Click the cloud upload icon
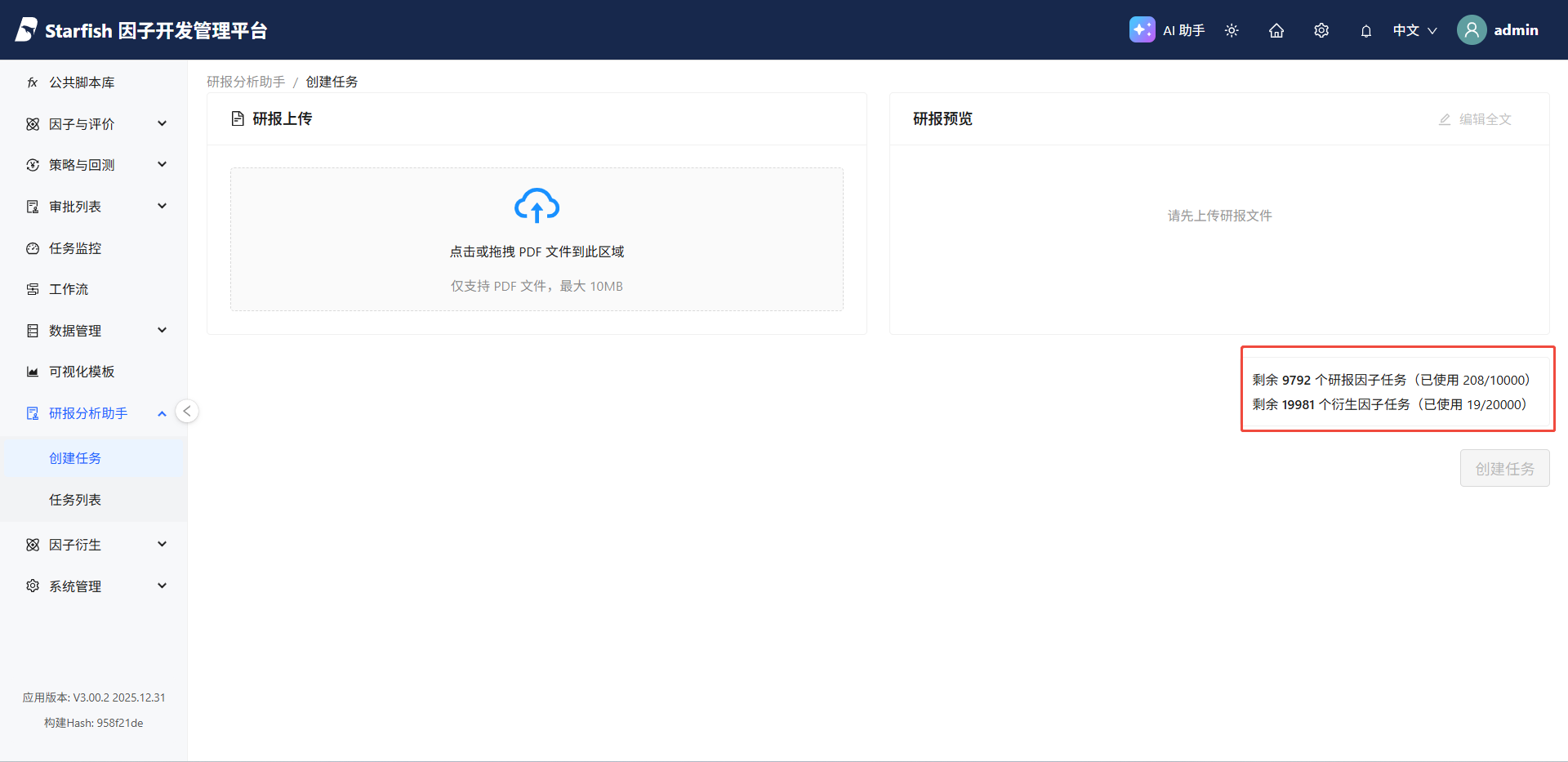Screen dimensions: 1568x762 [x=537, y=206]
